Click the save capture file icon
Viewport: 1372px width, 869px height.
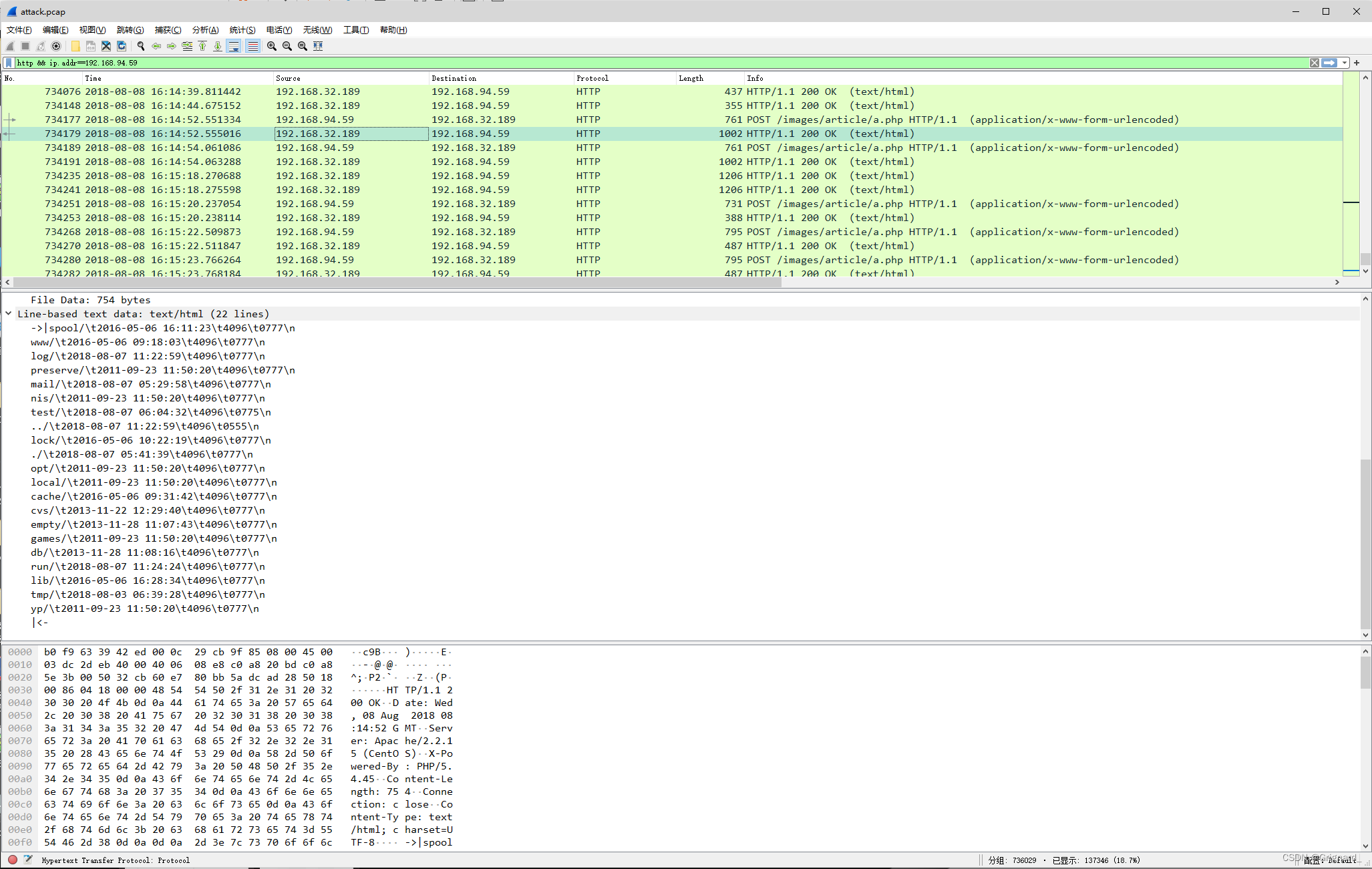point(91,46)
